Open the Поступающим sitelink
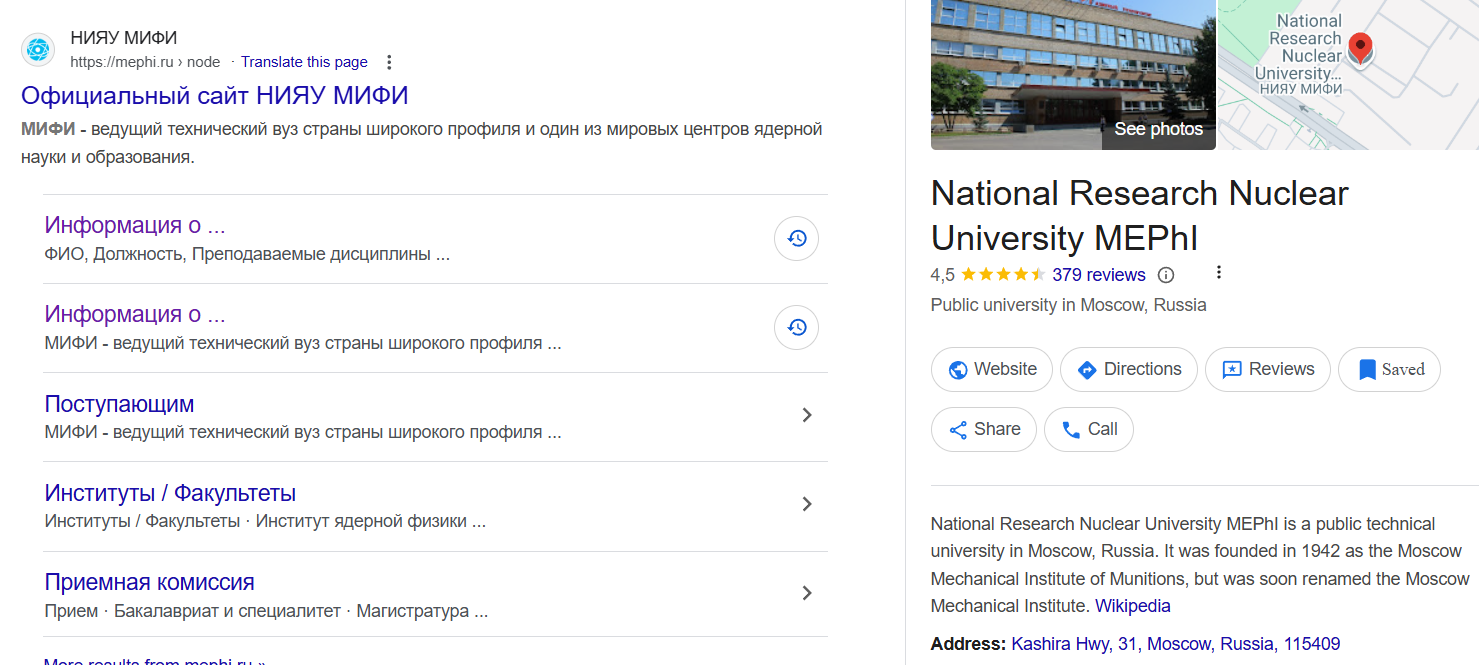The width and height of the screenshot is (1479, 665). coord(120,404)
